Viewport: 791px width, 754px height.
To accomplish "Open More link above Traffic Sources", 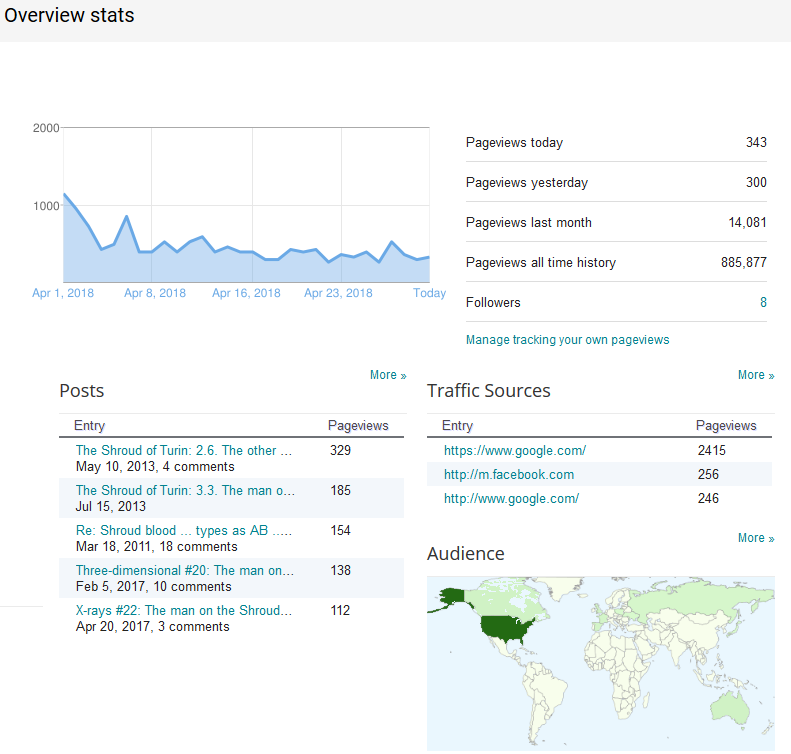I will pos(756,375).
